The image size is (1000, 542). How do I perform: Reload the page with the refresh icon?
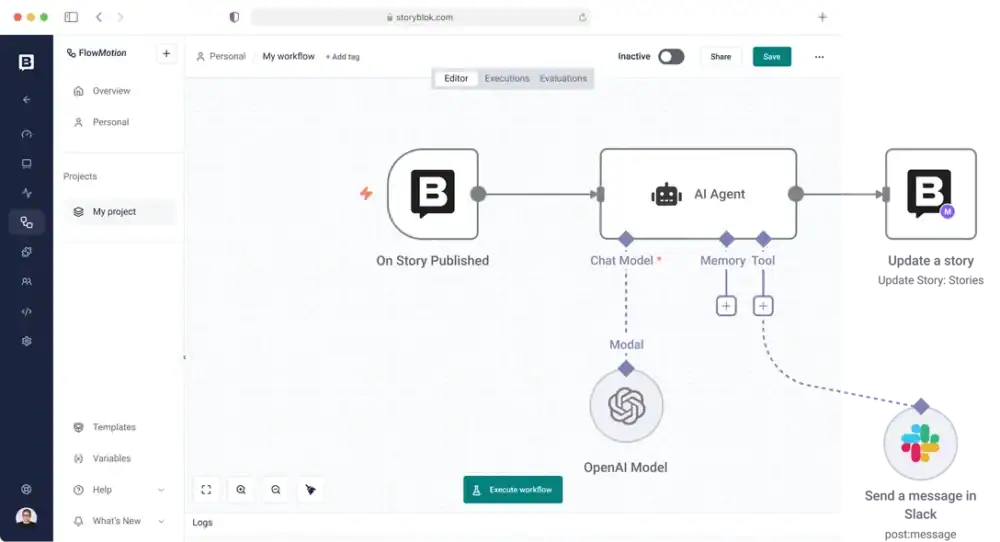582,17
